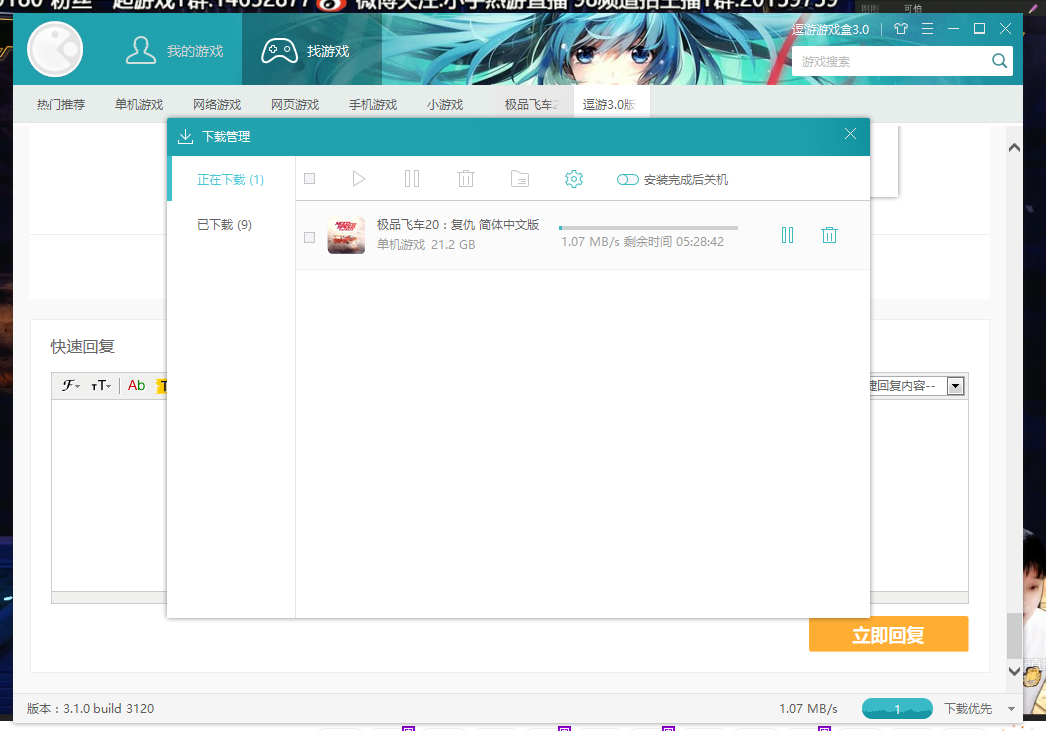1046x731 pixels.
Task: Open 我的游戏 section
Action: (174, 51)
